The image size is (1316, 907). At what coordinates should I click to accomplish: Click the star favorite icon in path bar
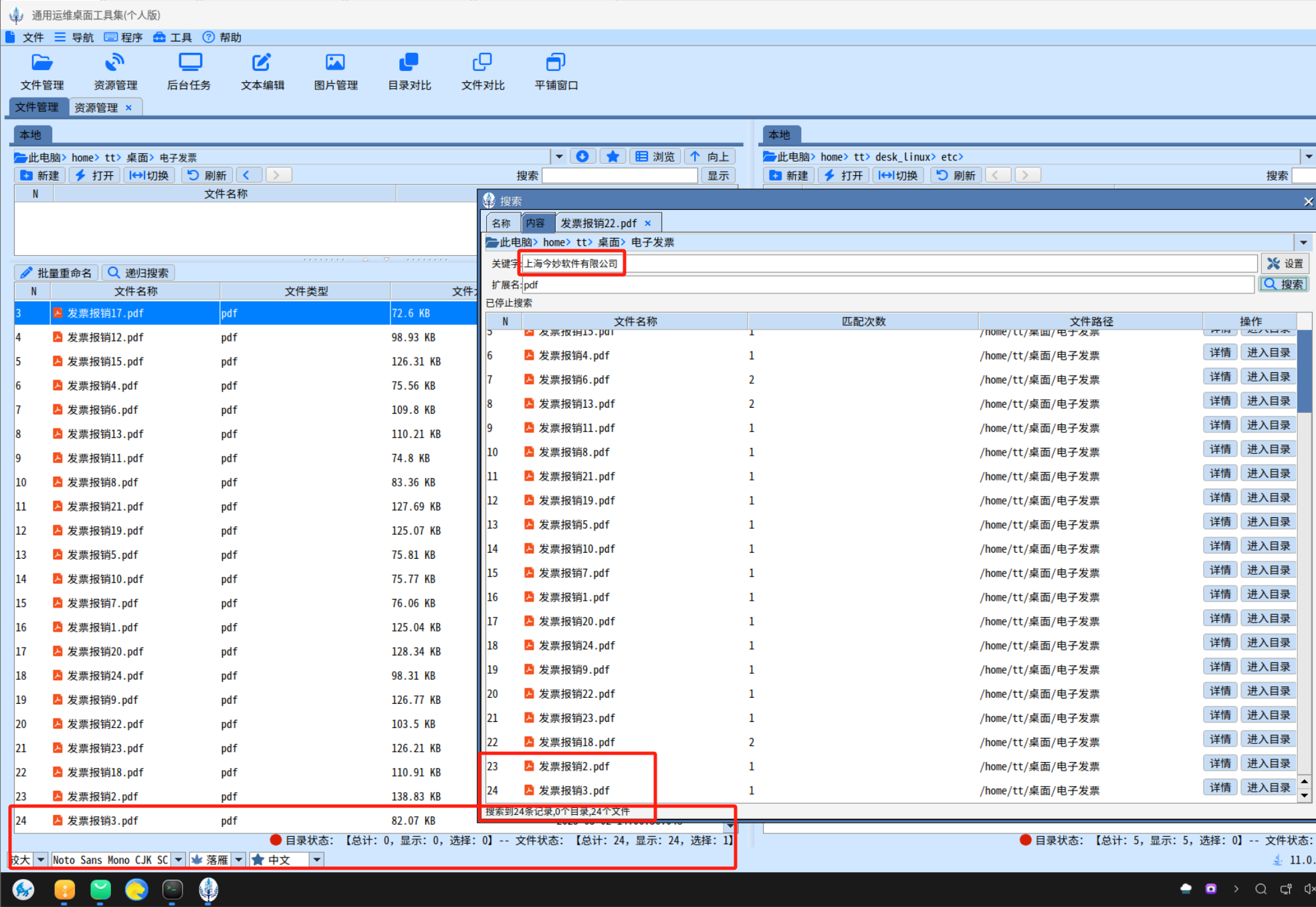pyautogui.click(x=613, y=156)
